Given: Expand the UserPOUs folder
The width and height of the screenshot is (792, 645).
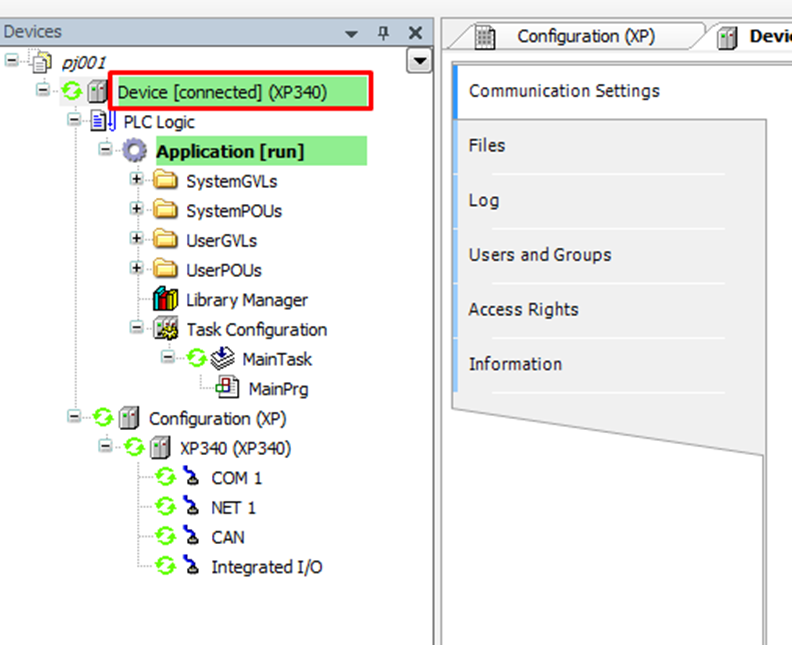Looking at the screenshot, I should tap(136, 270).
